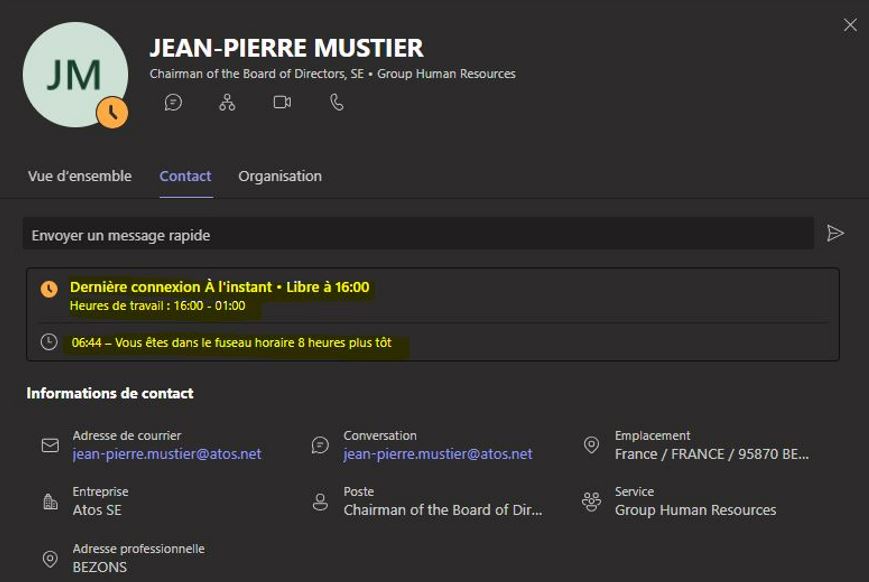Click the time zone clock icon

pos(49,342)
